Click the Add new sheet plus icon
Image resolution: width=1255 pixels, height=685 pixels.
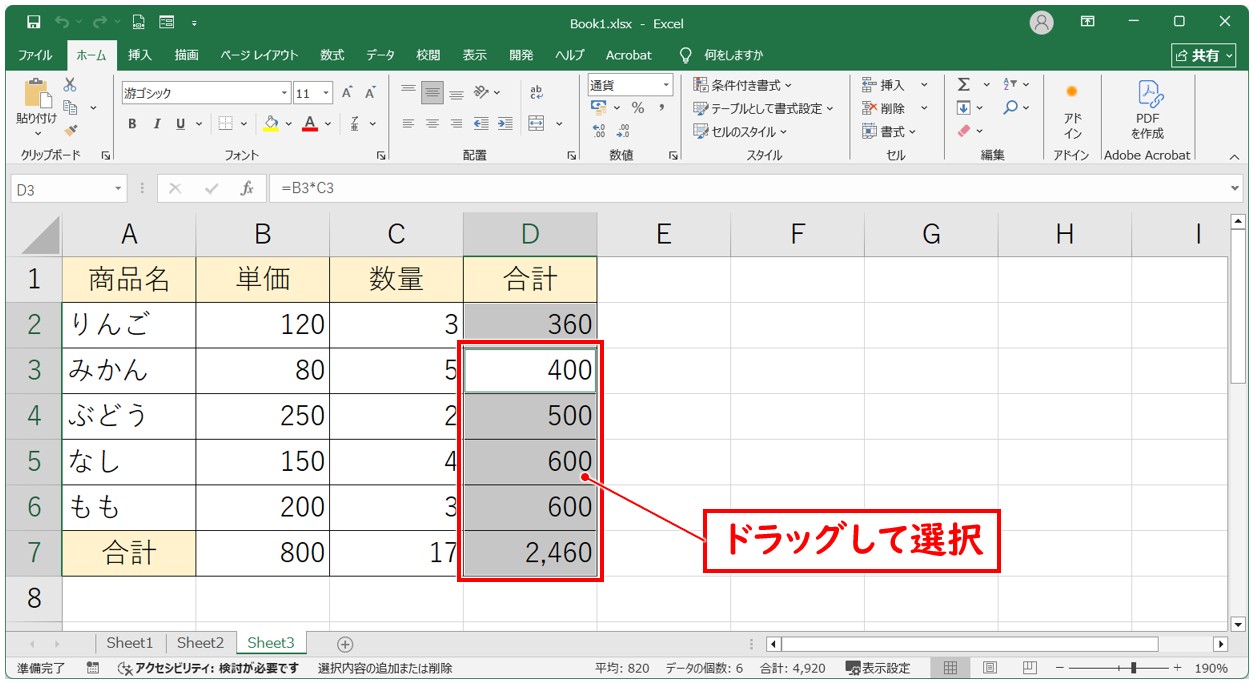[345, 644]
